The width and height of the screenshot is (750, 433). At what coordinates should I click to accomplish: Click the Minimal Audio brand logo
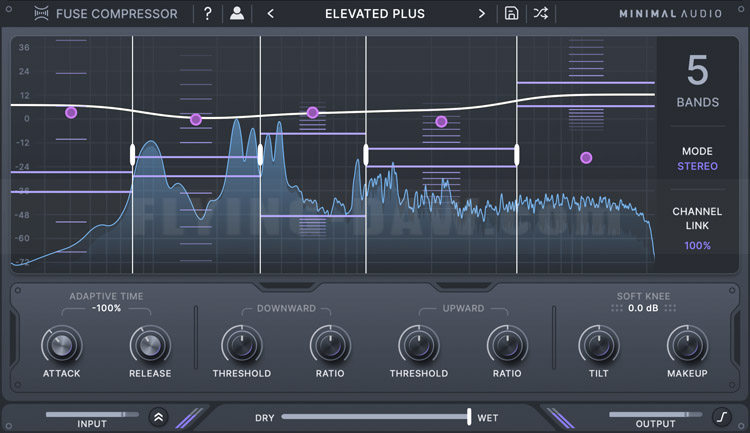671,14
